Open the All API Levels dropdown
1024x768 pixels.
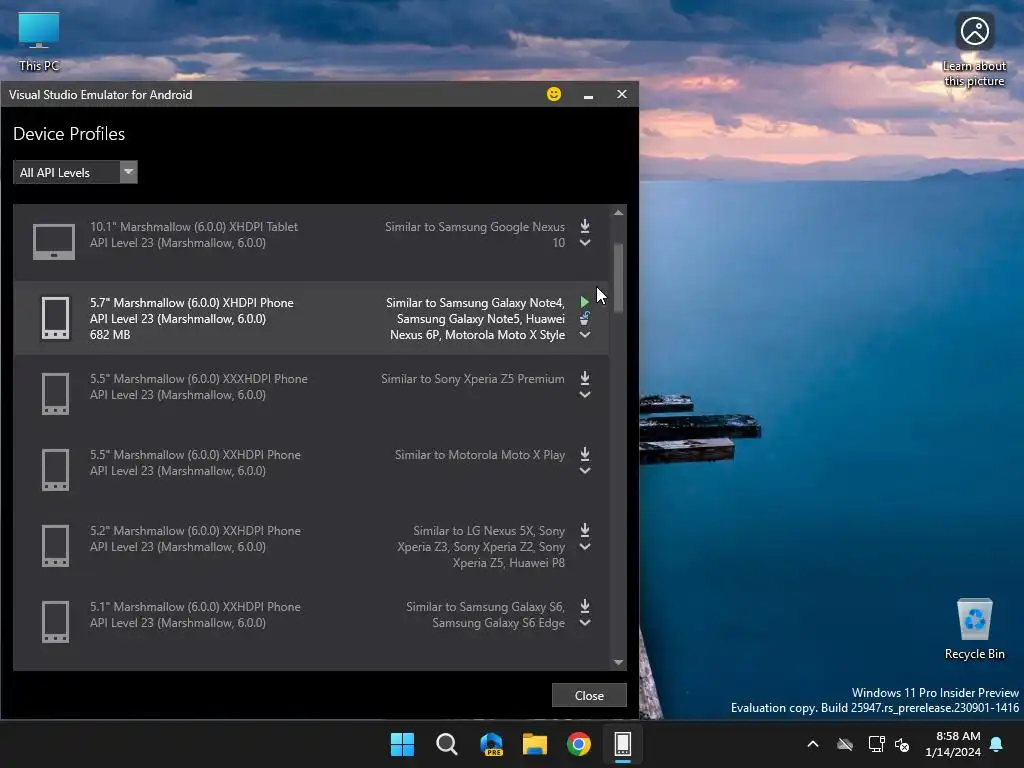(x=75, y=172)
